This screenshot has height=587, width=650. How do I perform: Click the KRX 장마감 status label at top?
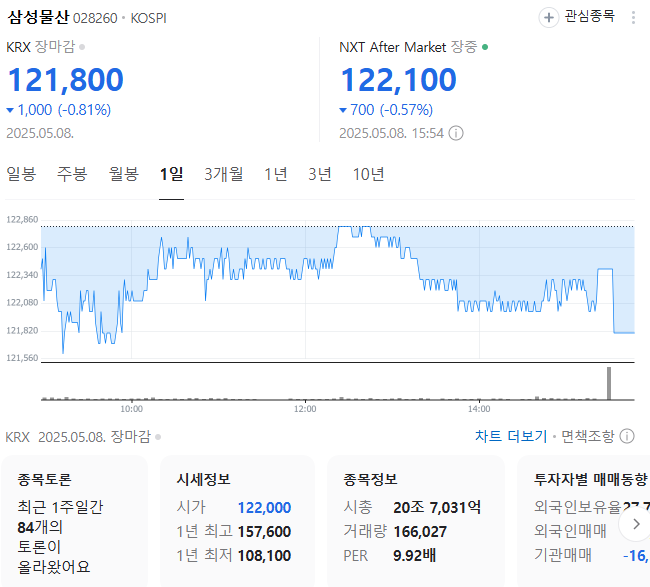coord(41,47)
